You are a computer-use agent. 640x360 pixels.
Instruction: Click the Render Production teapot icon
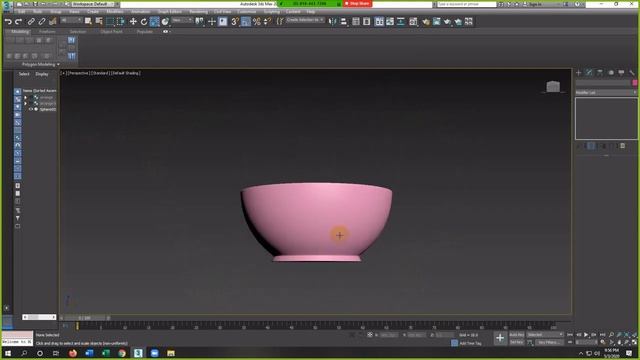tap(447, 22)
